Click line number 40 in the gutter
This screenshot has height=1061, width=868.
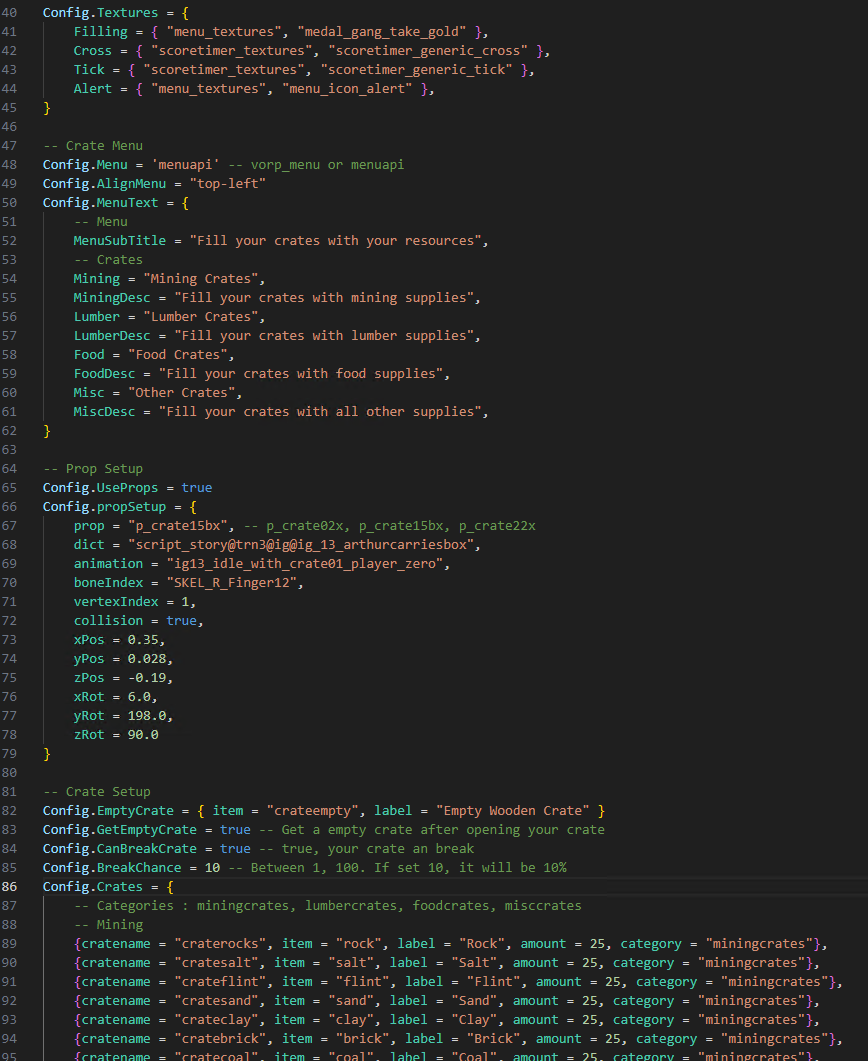coord(12,13)
